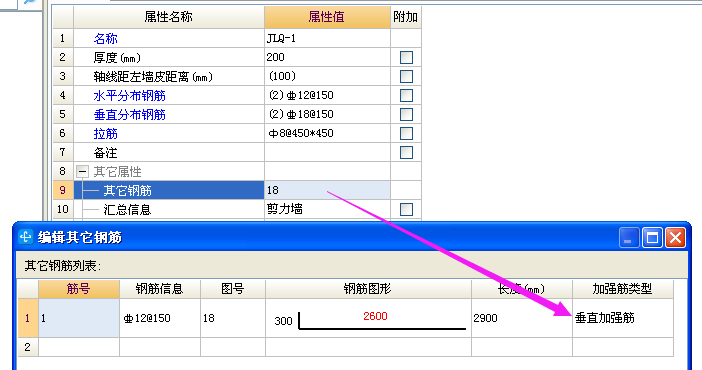Screen dimensions: 702x370
Task: Click the 附加 column header
Action: [x=406, y=17]
